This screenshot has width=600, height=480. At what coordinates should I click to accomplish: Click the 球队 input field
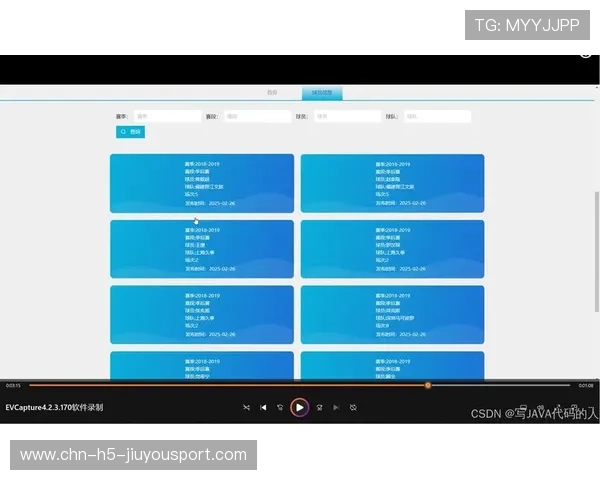436,116
